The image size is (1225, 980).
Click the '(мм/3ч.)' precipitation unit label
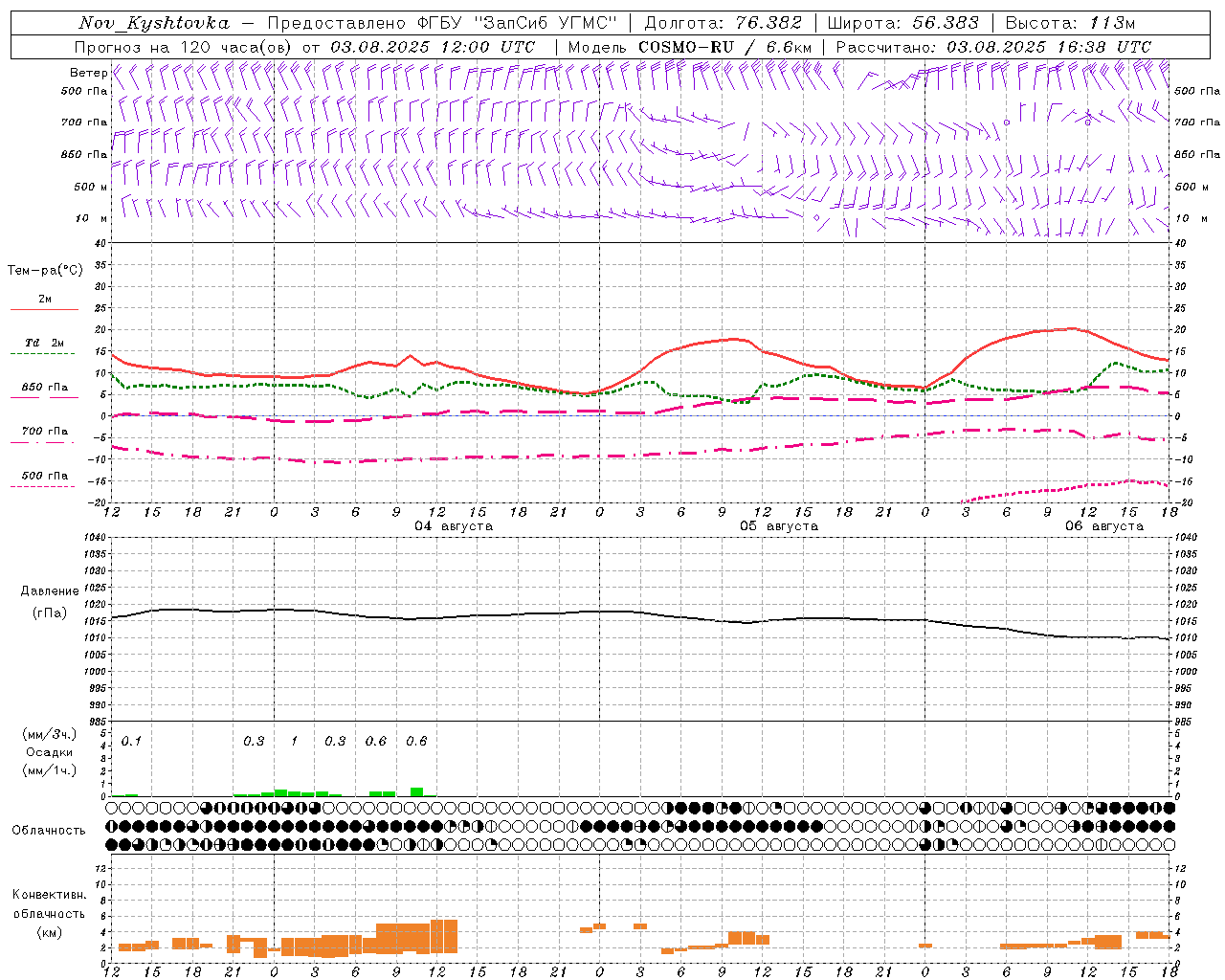point(49,734)
